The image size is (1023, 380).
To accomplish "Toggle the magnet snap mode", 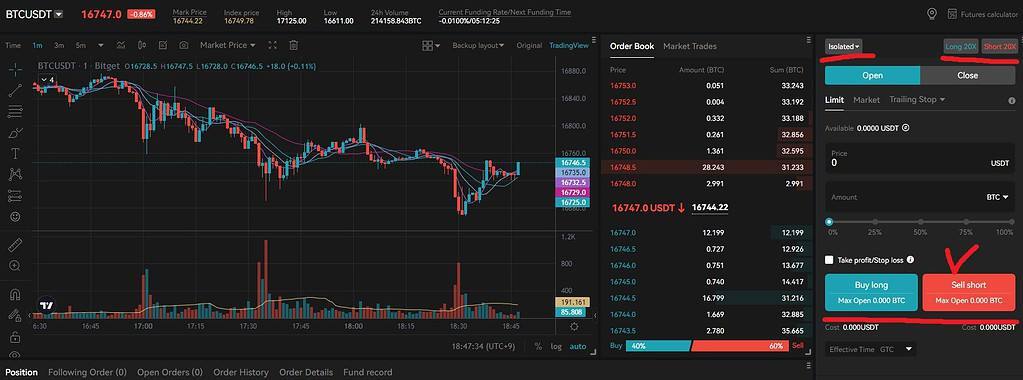I will point(15,294).
